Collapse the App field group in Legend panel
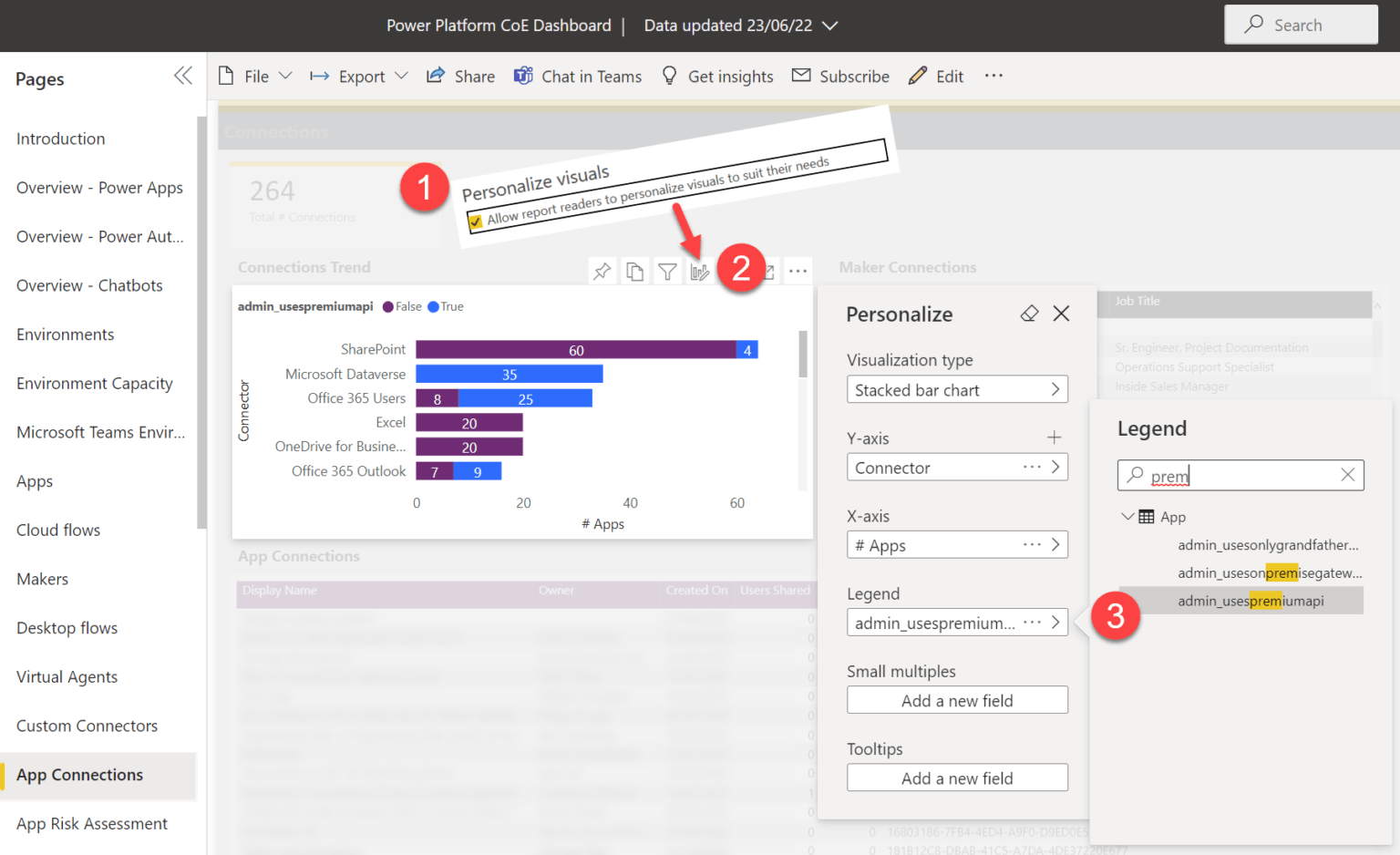The height and width of the screenshot is (855, 1400). click(x=1128, y=516)
